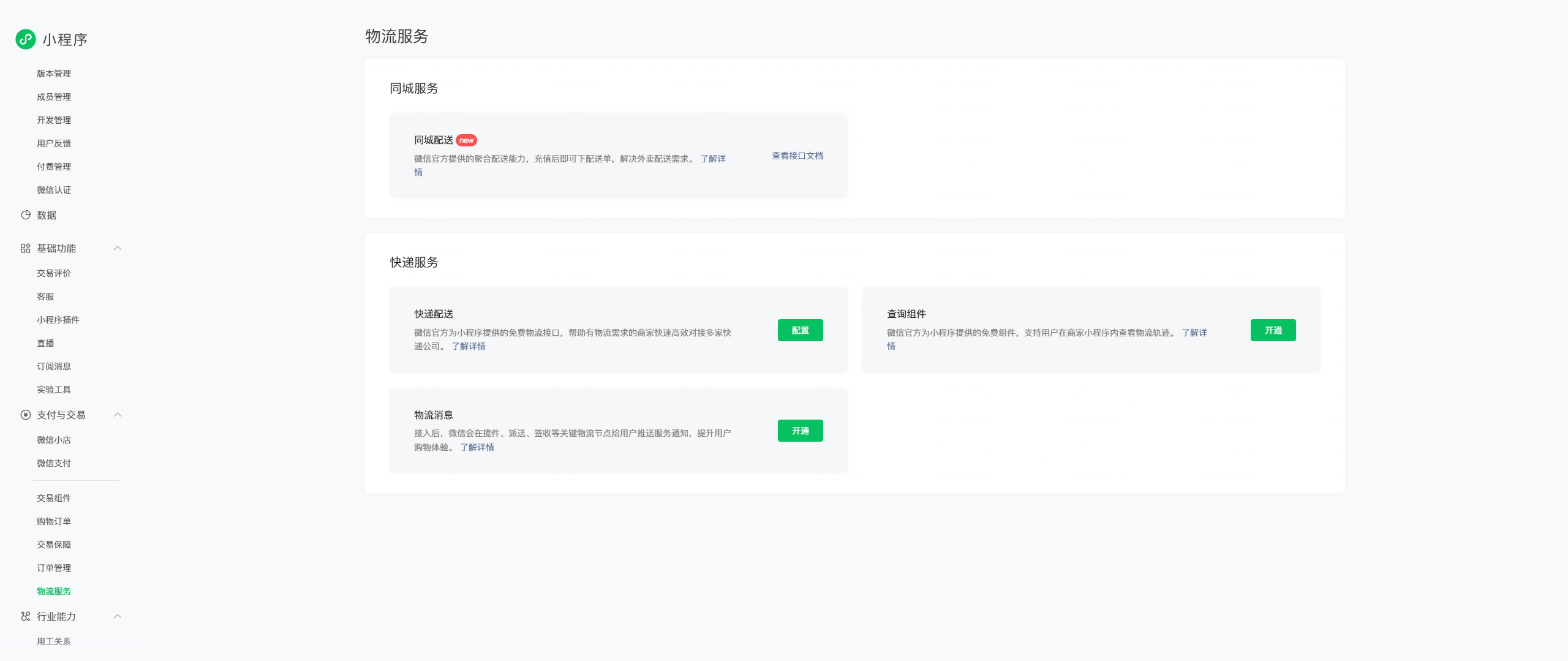
Task: Open 用工关系 under 行业能力
Action: pyautogui.click(x=54, y=641)
